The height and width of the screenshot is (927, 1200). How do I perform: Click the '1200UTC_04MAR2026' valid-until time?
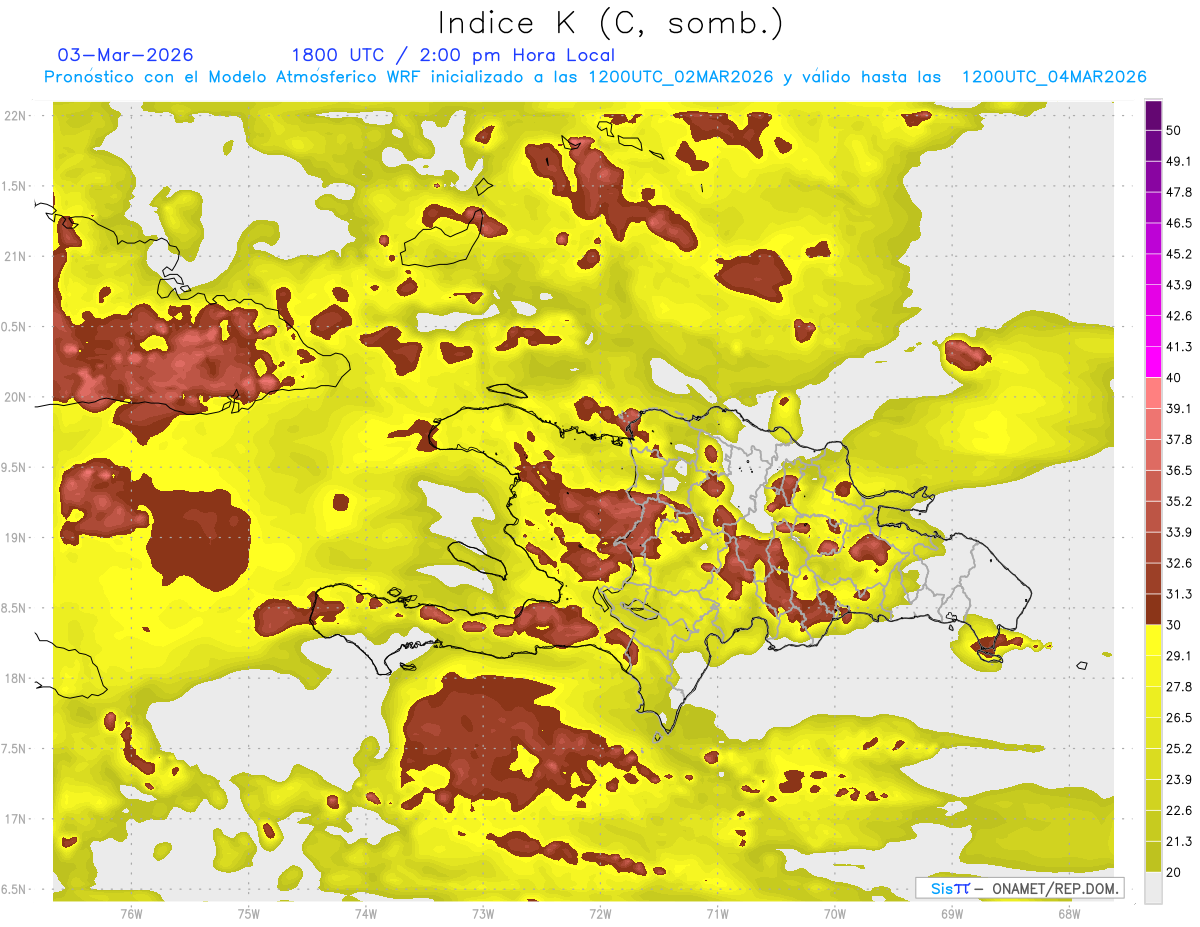coord(1053,77)
